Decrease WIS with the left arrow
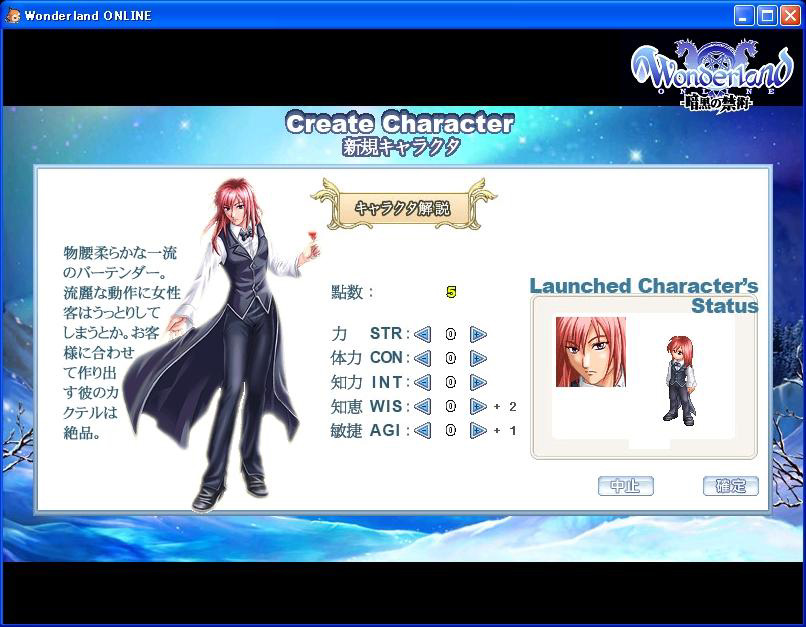Viewport: 806px width, 627px height. pyautogui.click(x=423, y=407)
